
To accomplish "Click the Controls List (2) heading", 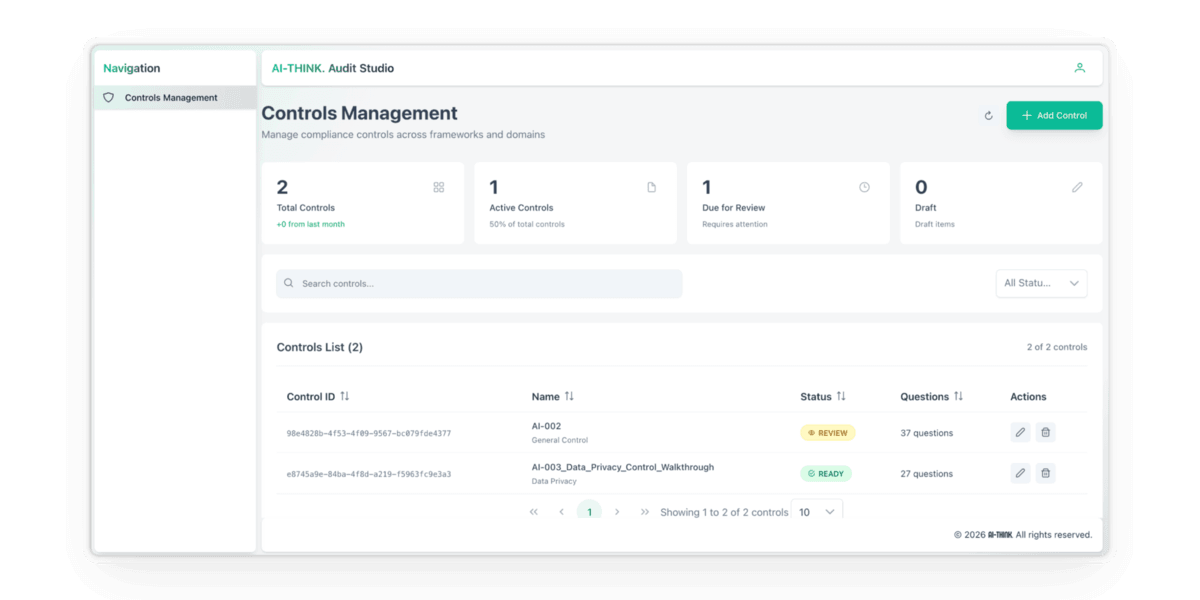I will 320,347.
